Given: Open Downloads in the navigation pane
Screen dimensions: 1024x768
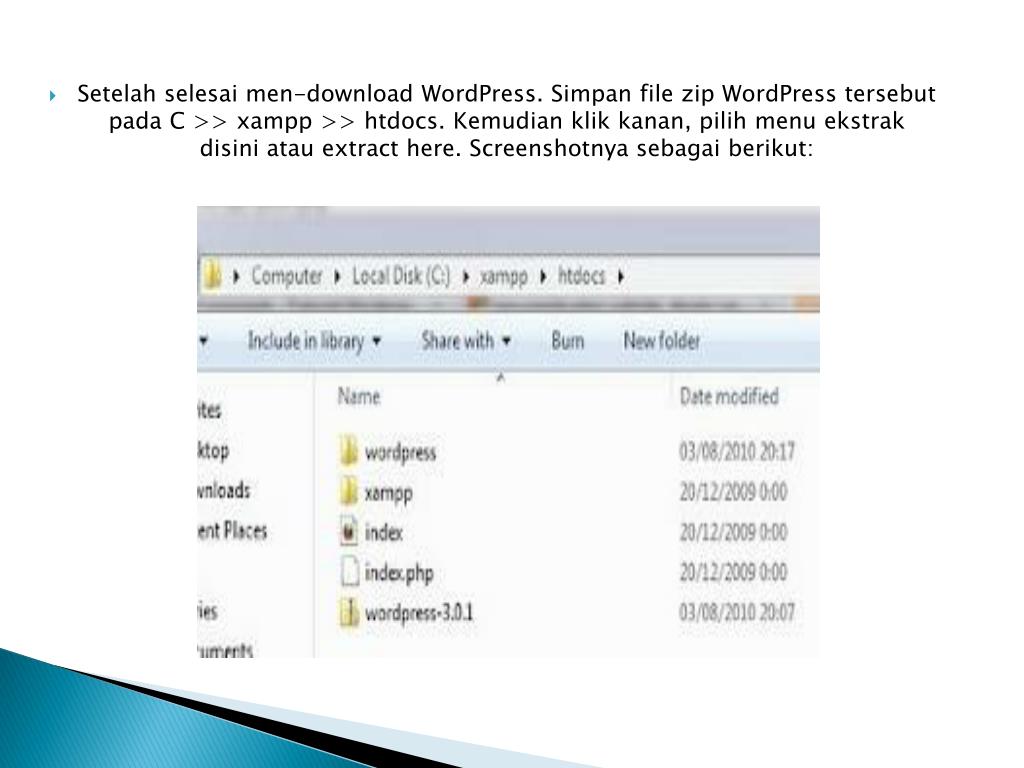Looking at the screenshot, I should tap(223, 490).
